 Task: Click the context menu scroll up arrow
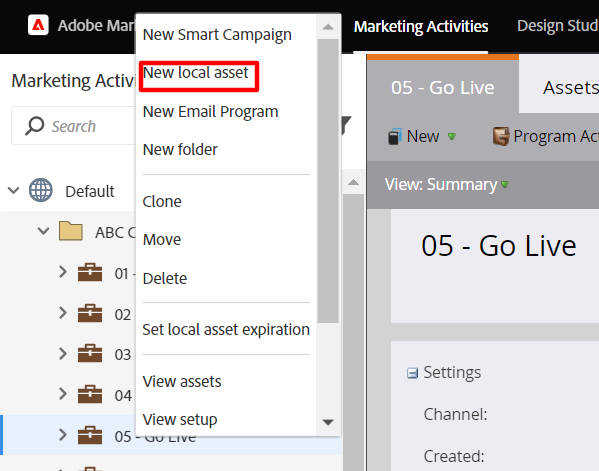tap(328, 27)
